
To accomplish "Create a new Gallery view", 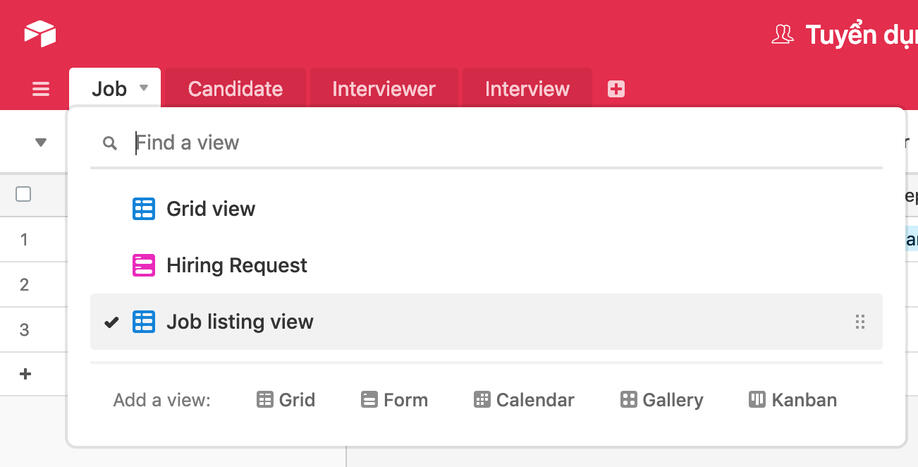I will (x=661, y=400).
